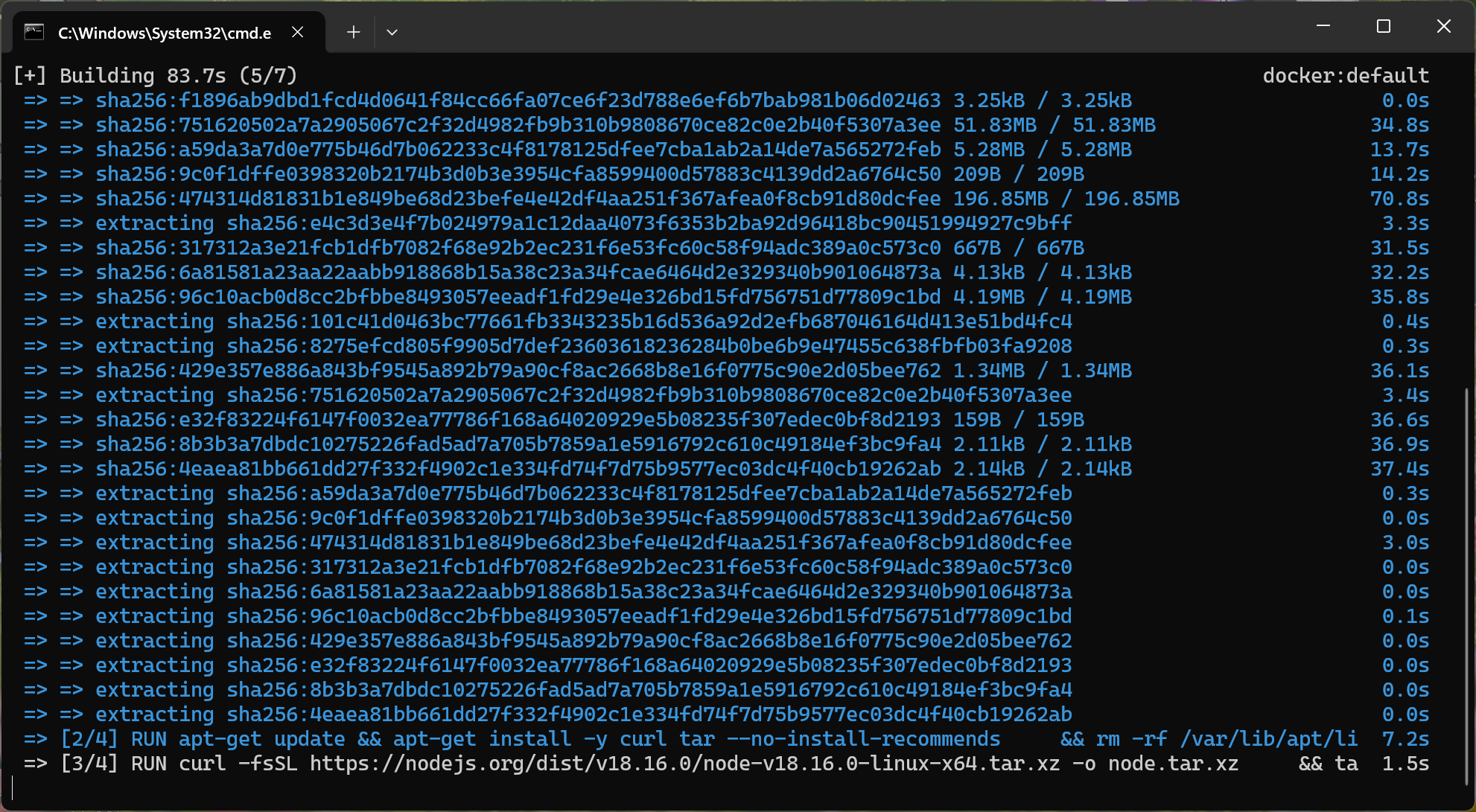Viewport: 1476px width, 812px height.
Task: Click the extracting sha256:317312a3 line
Action: [x=726, y=566]
